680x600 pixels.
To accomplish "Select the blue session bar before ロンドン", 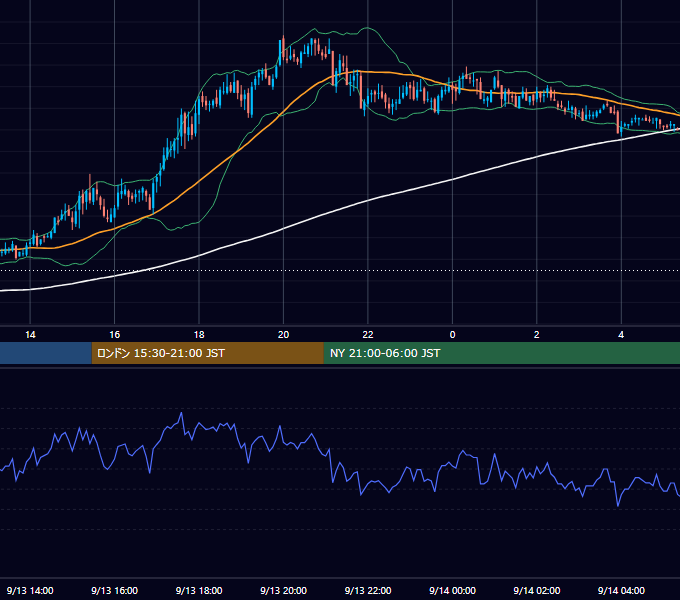I will (46, 353).
